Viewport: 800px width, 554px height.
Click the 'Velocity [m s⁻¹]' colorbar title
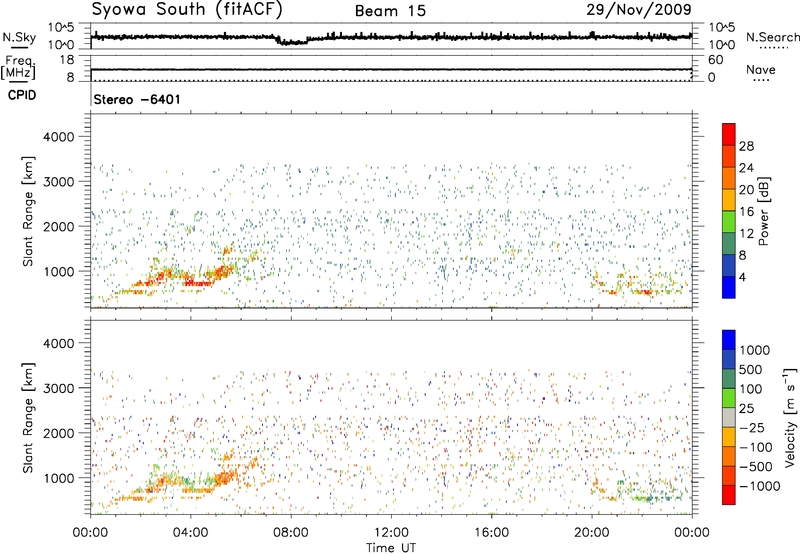tap(790, 417)
